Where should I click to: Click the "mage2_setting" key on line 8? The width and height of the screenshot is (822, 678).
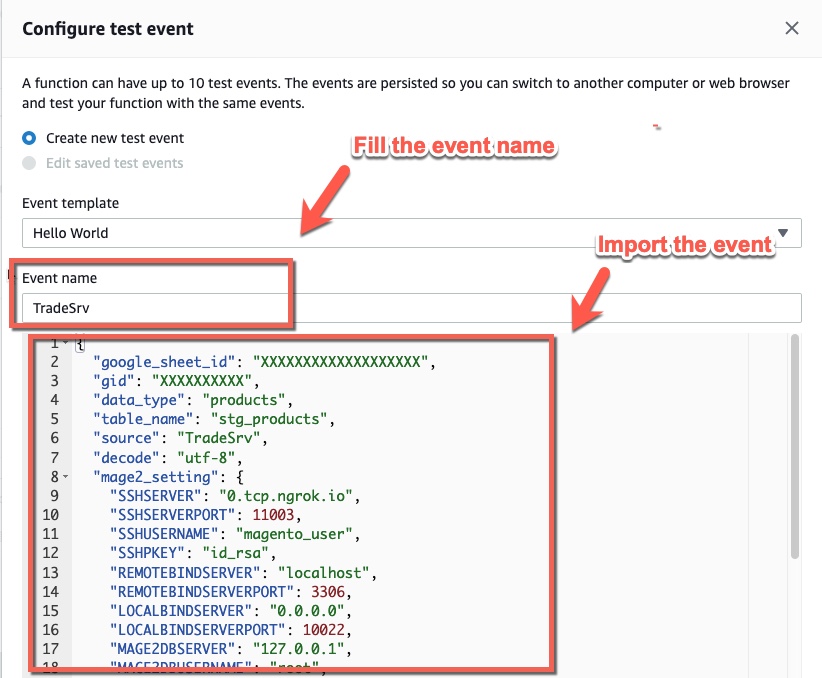point(156,477)
